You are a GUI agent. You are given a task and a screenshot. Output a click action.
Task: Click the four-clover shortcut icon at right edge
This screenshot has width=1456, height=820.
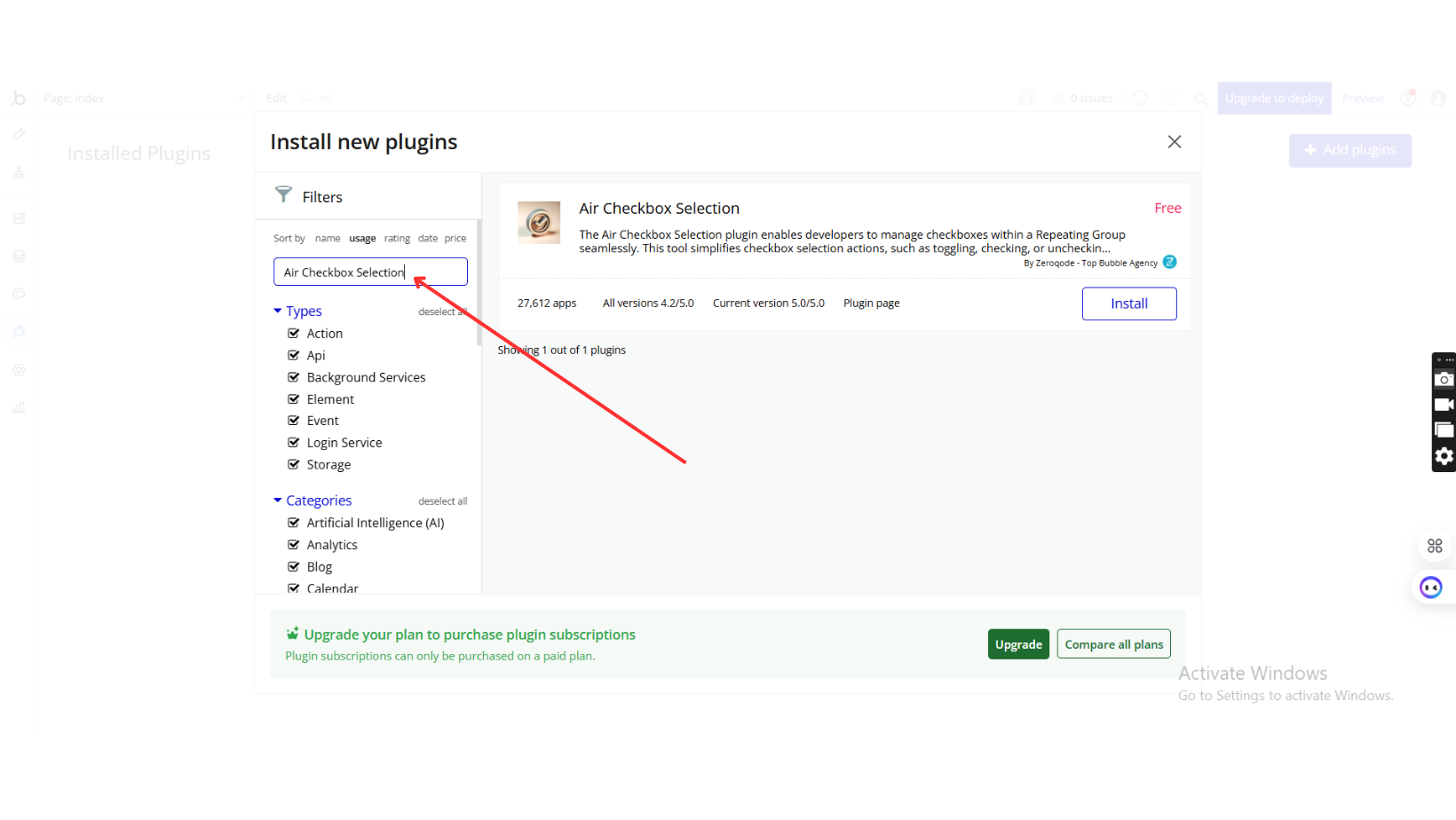point(1435,546)
